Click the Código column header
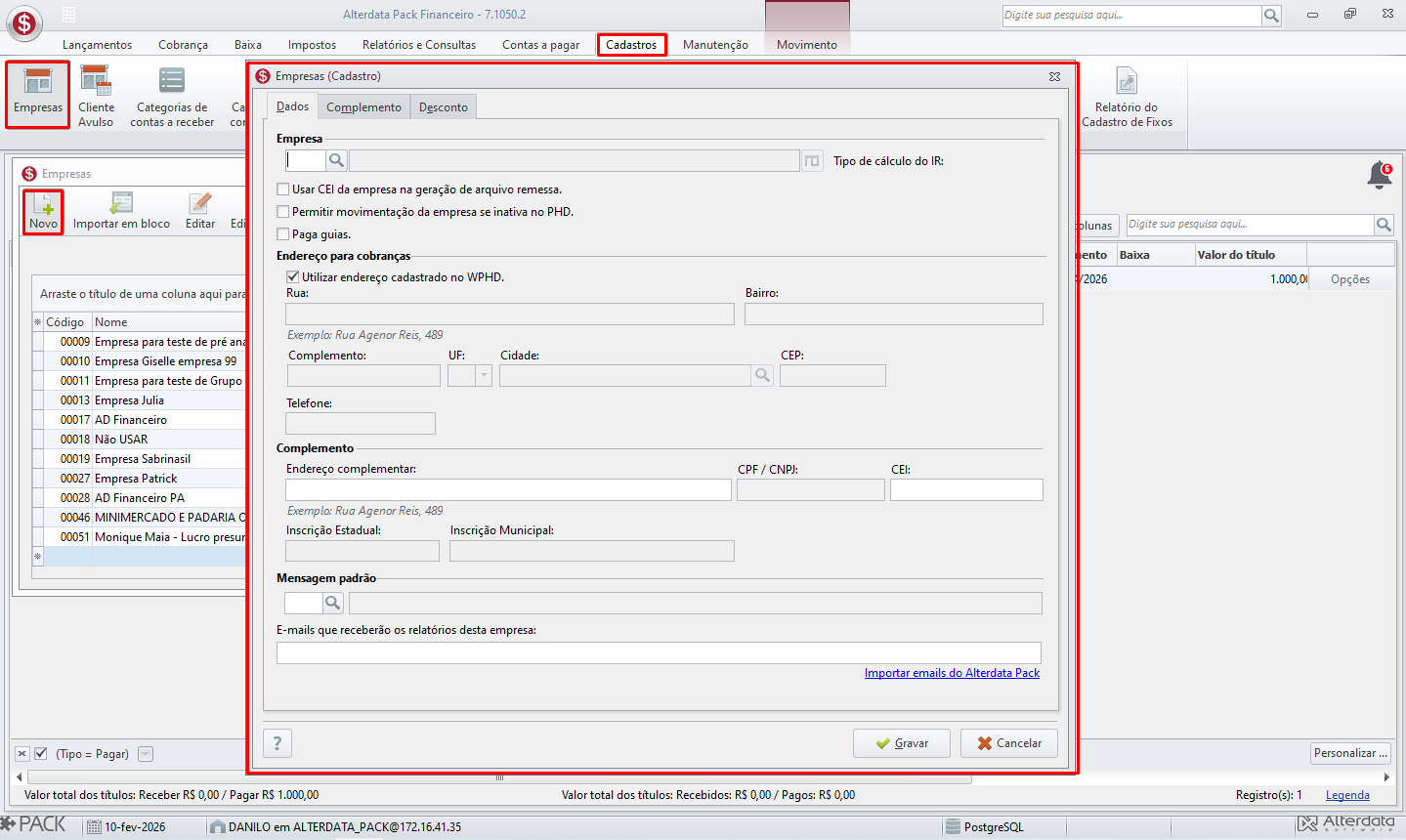 [67, 322]
